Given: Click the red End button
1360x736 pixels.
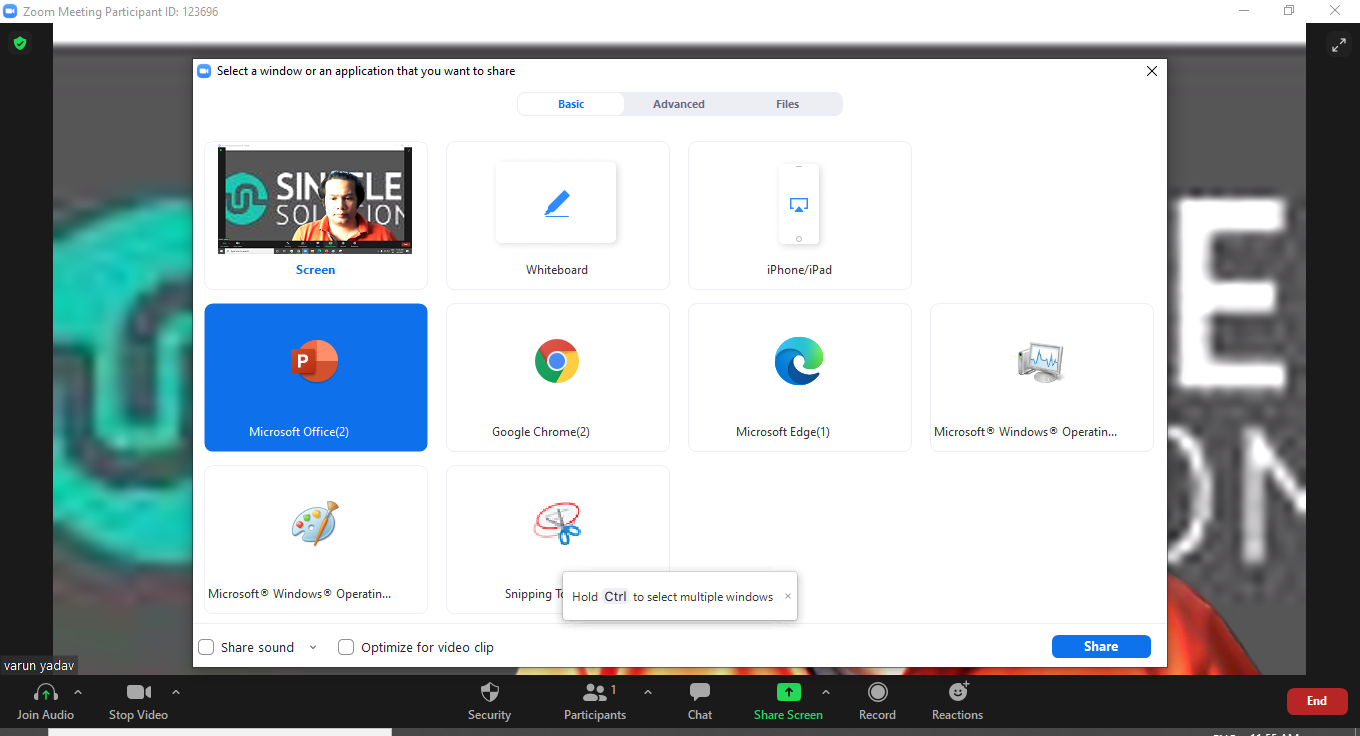Looking at the screenshot, I should pos(1317,701).
